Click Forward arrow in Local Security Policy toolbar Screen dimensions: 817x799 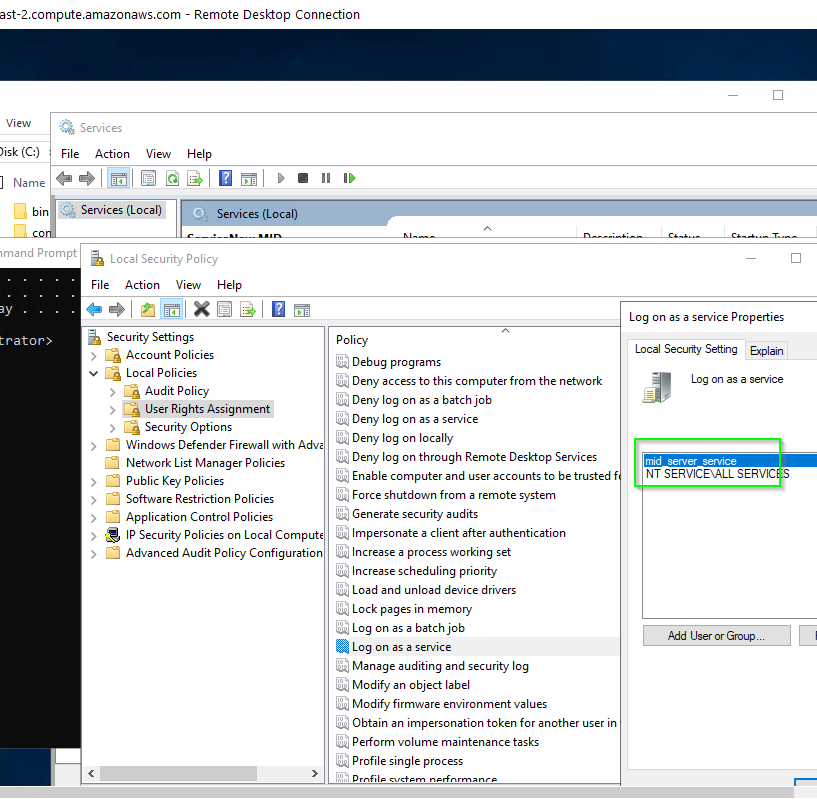click(x=117, y=310)
